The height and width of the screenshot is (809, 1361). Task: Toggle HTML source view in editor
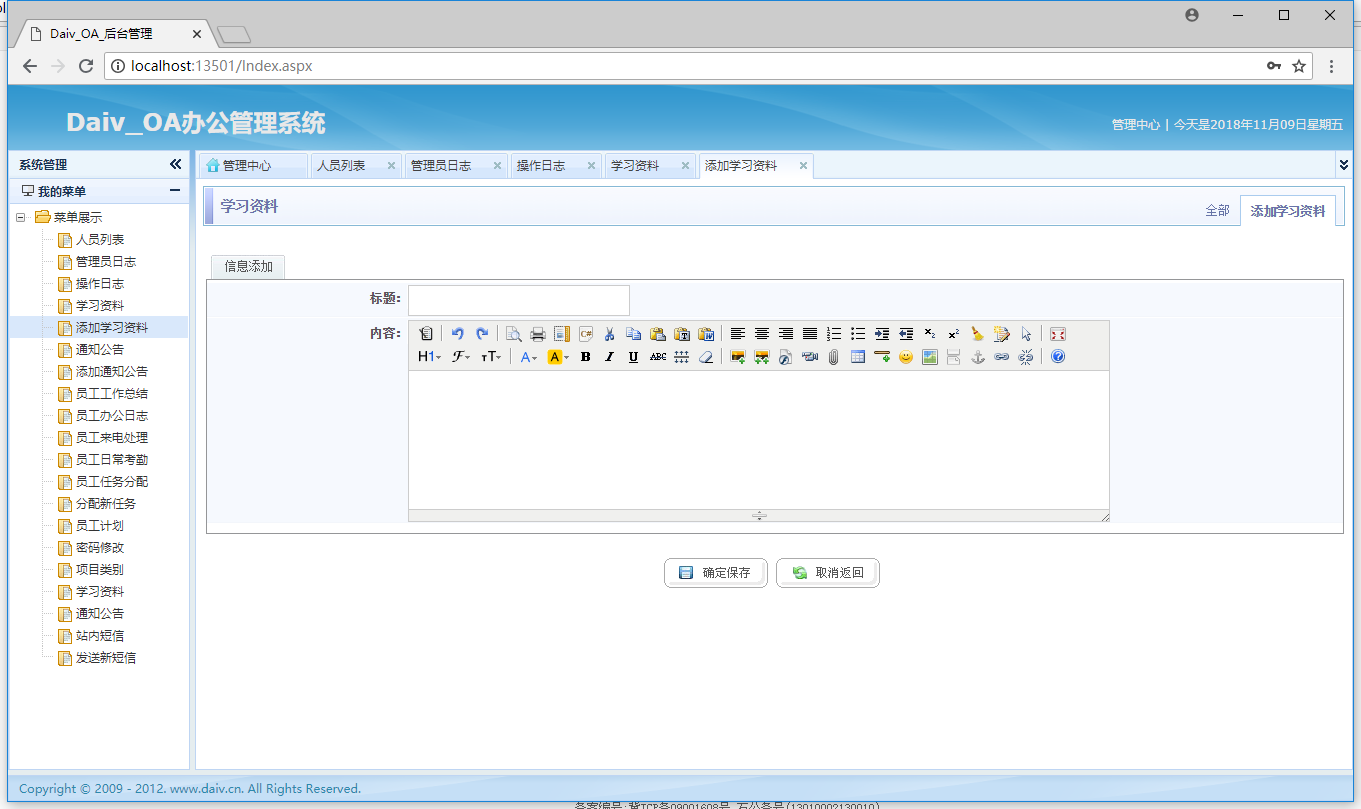pos(426,334)
